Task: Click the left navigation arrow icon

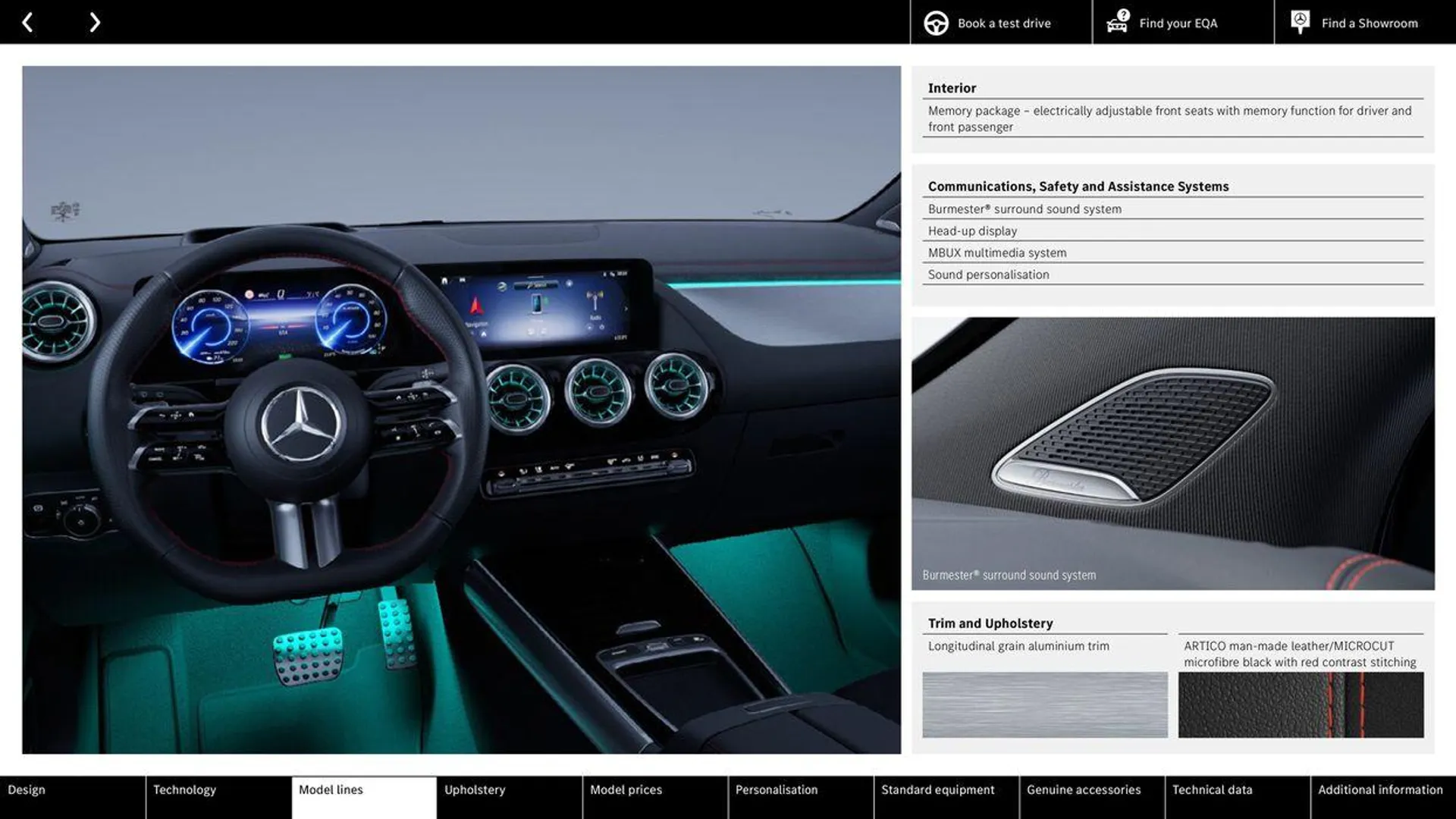Action: [27, 22]
